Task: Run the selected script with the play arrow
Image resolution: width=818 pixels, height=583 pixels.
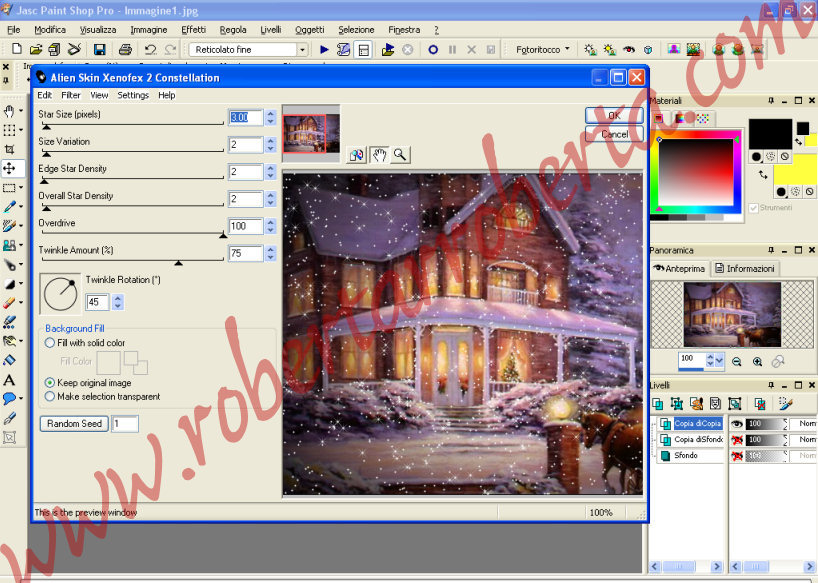Action: 324,50
